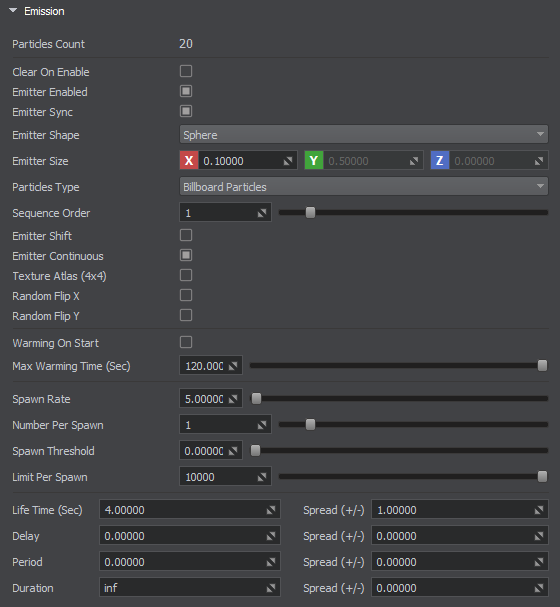Enable the Clear On Enable checkbox
Screen dimensions: 560x607
[x=186, y=71]
